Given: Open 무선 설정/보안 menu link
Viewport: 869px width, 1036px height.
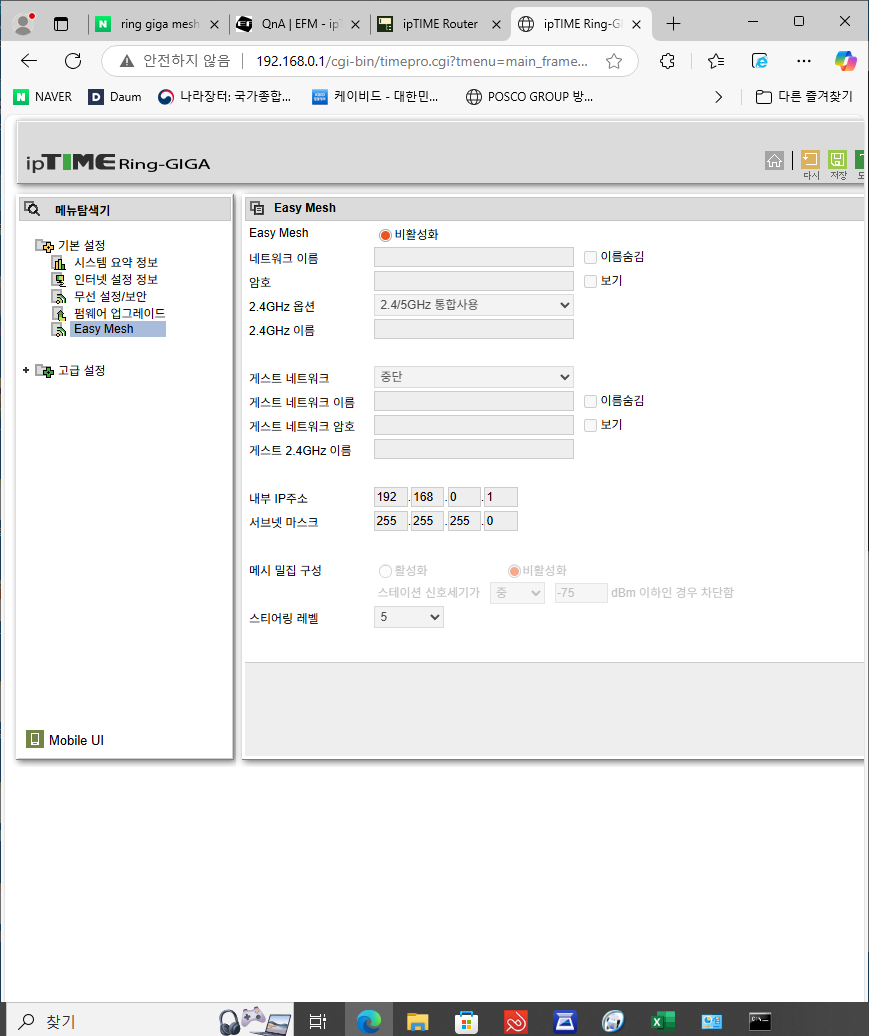Looking at the screenshot, I should [110, 297].
